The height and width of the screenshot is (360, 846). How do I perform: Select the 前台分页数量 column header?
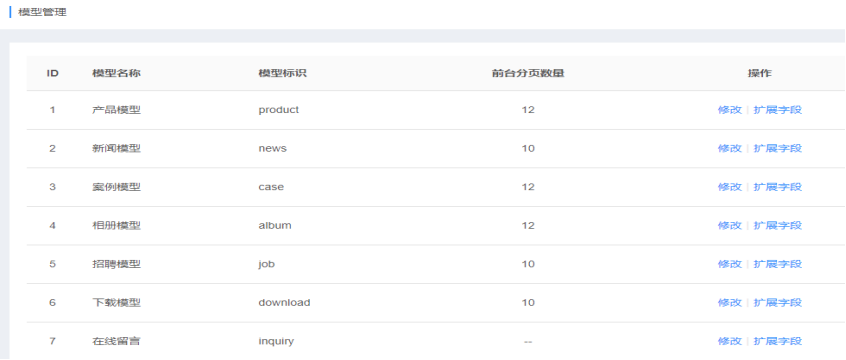pyautogui.click(x=528, y=73)
